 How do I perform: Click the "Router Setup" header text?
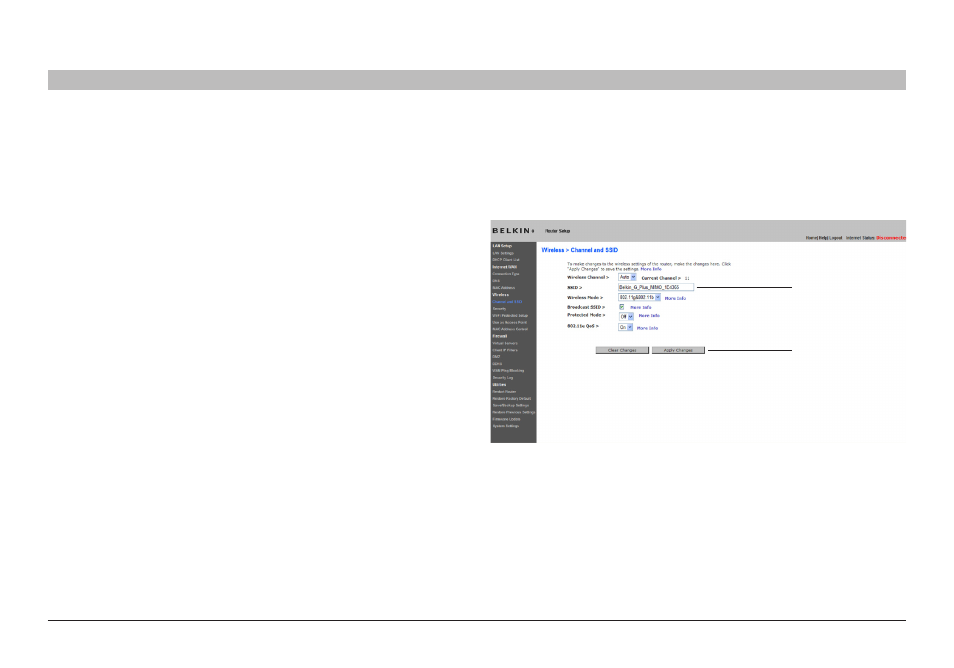(557, 231)
